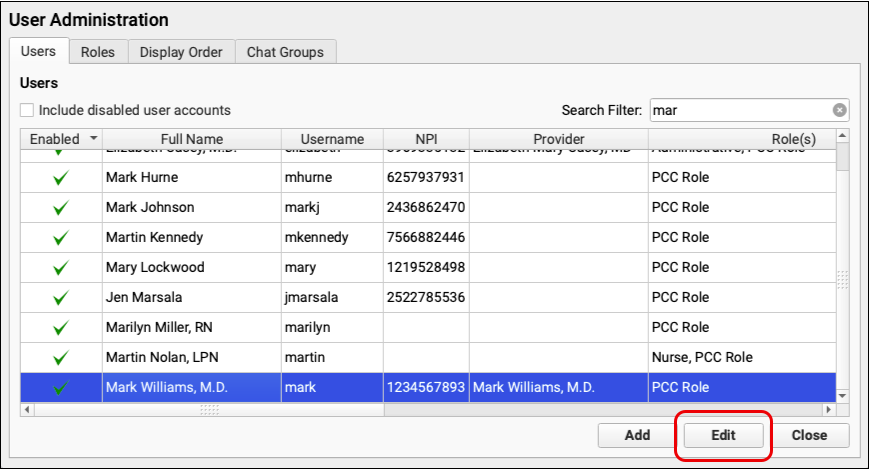Switch to the Roles tab
The width and height of the screenshot is (870, 469).
pyautogui.click(x=98, y=52)
